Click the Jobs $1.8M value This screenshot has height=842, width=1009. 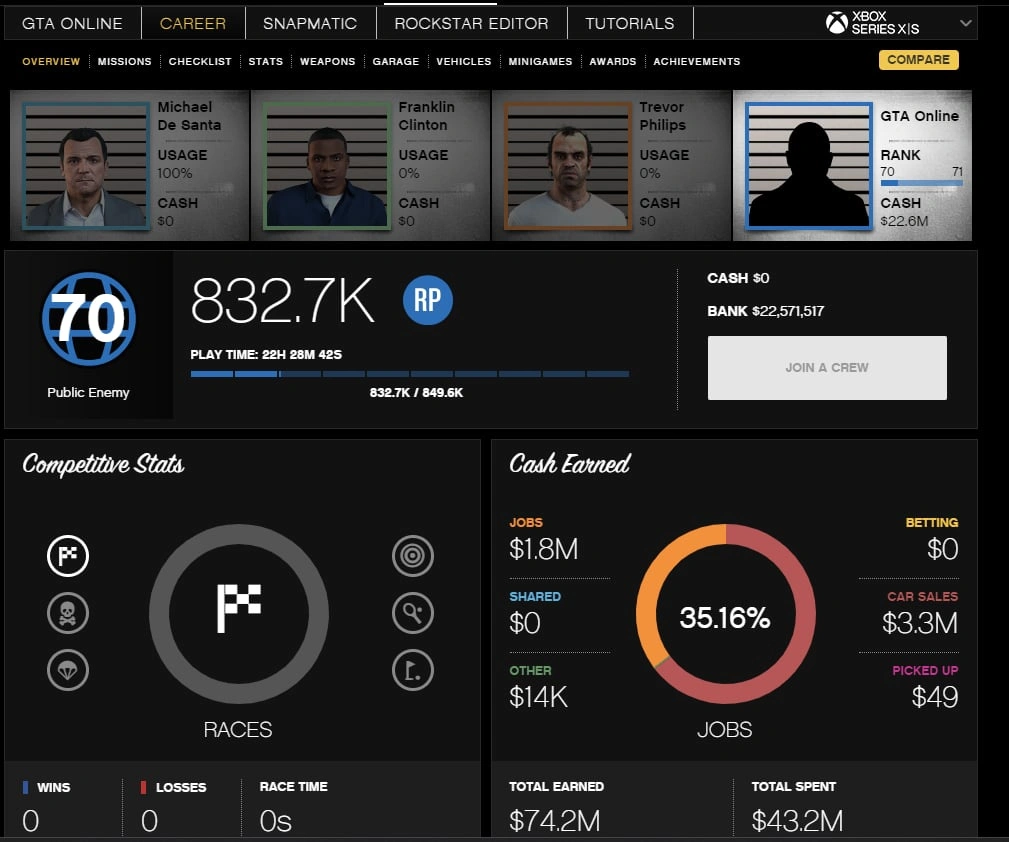tap(543, 549)
